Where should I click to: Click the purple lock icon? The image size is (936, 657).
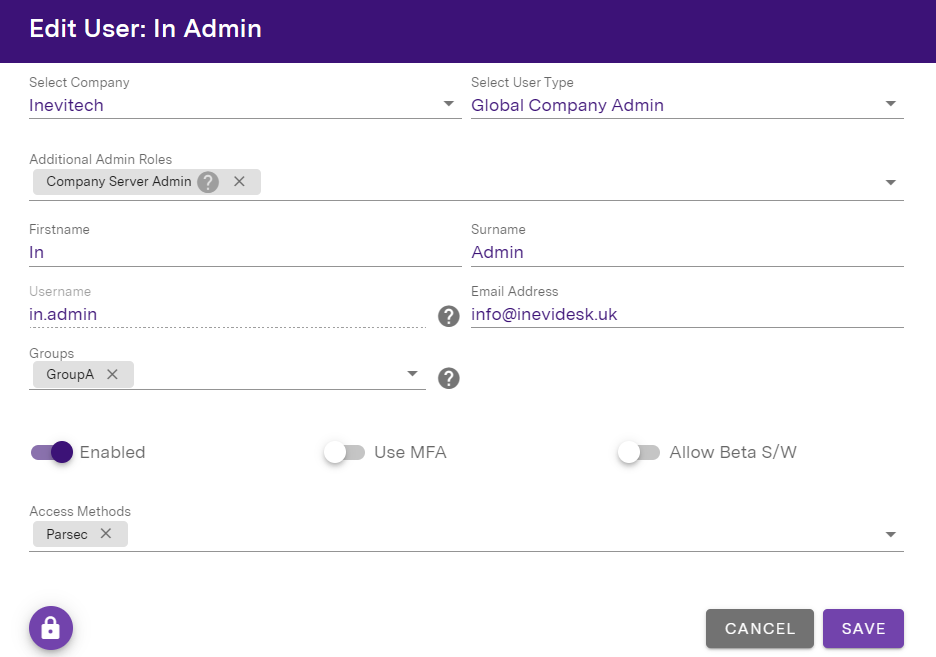51,628
